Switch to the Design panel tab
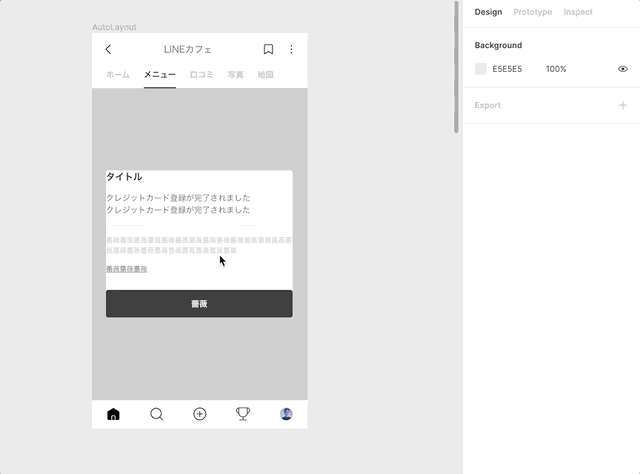The height and width of the screenshot is (474, 640). pyautogui.click(x=488, y=12)
